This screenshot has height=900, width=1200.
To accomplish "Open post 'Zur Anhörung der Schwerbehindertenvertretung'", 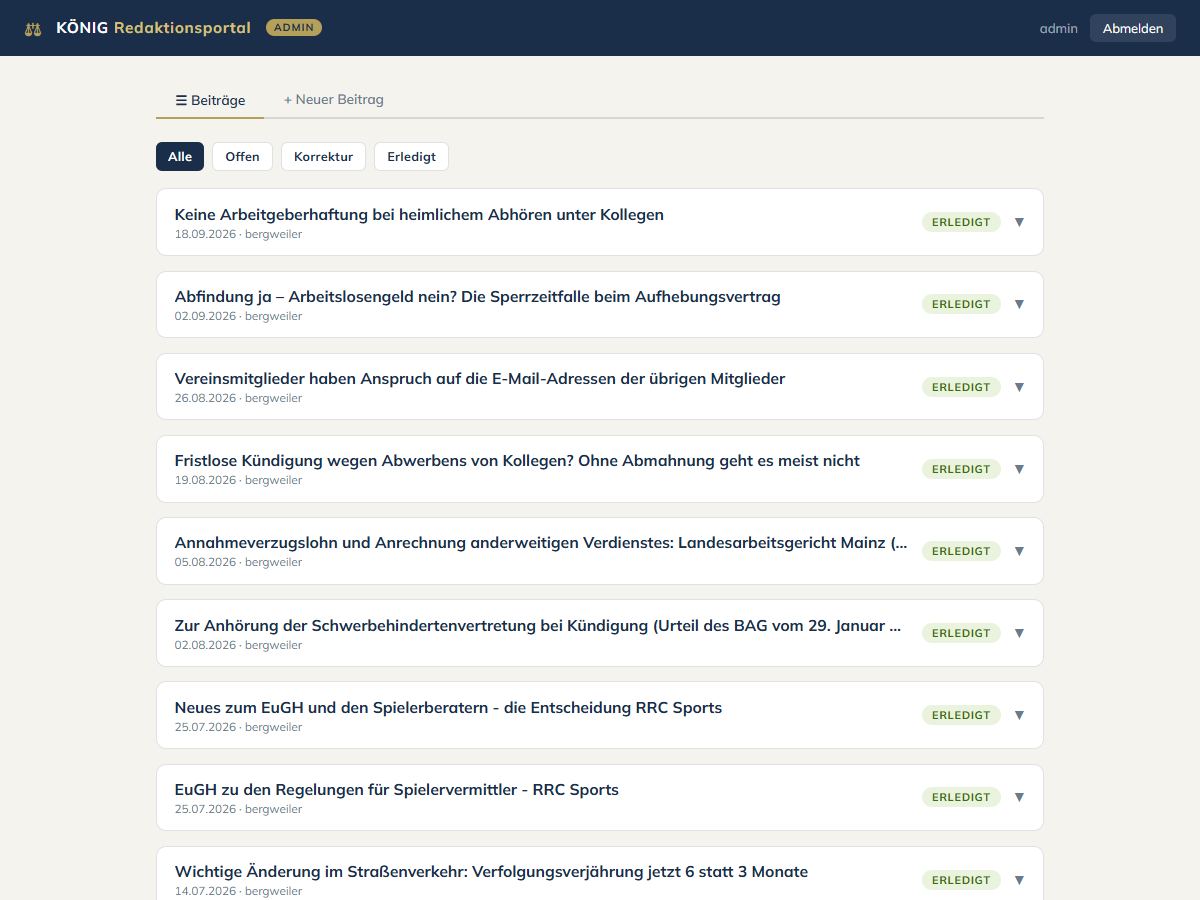I will (538, 625).
